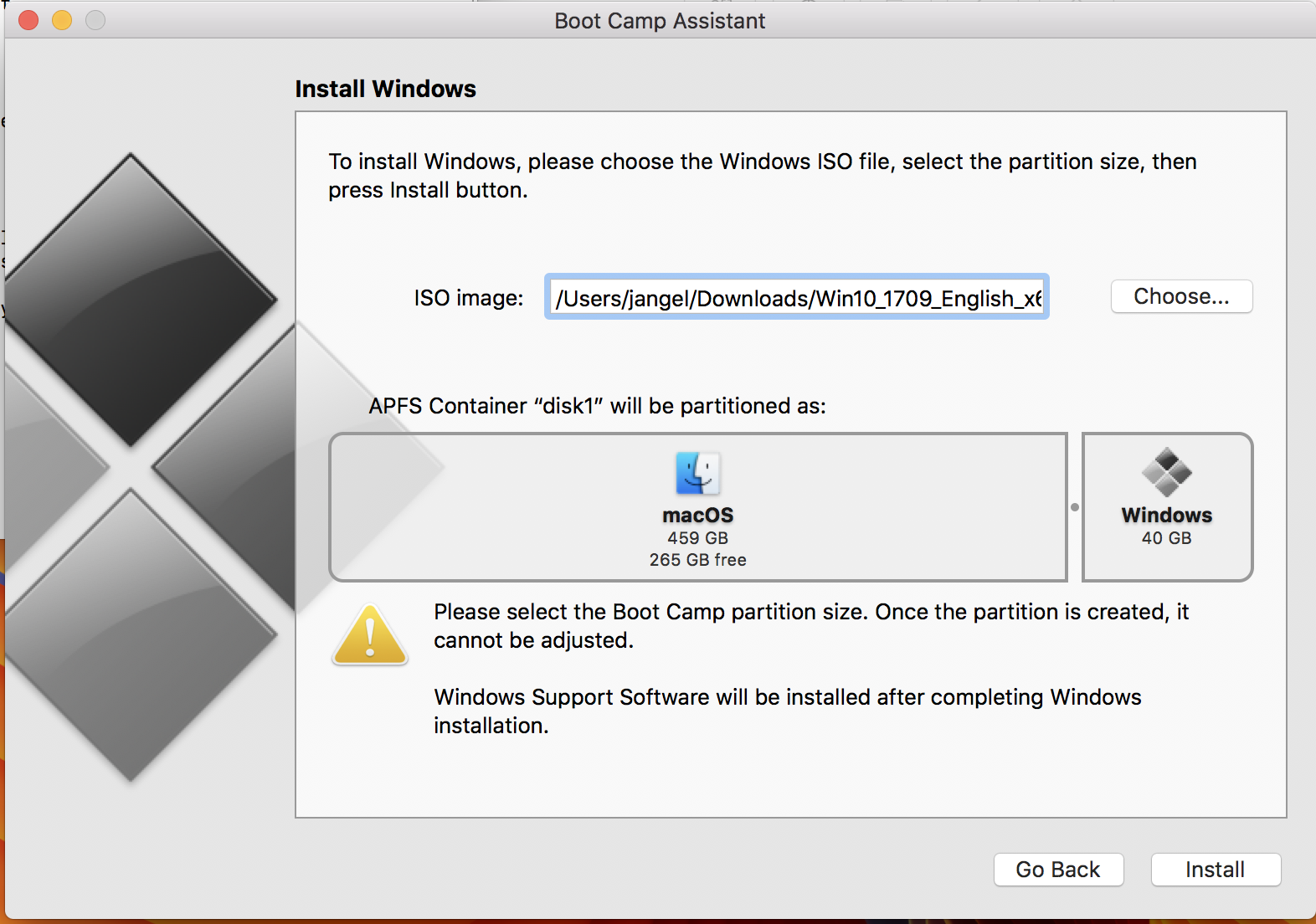Click the Boot Camp partition size warning text
This screenshot has height=924, width=1316.
(x=810, y=626)
